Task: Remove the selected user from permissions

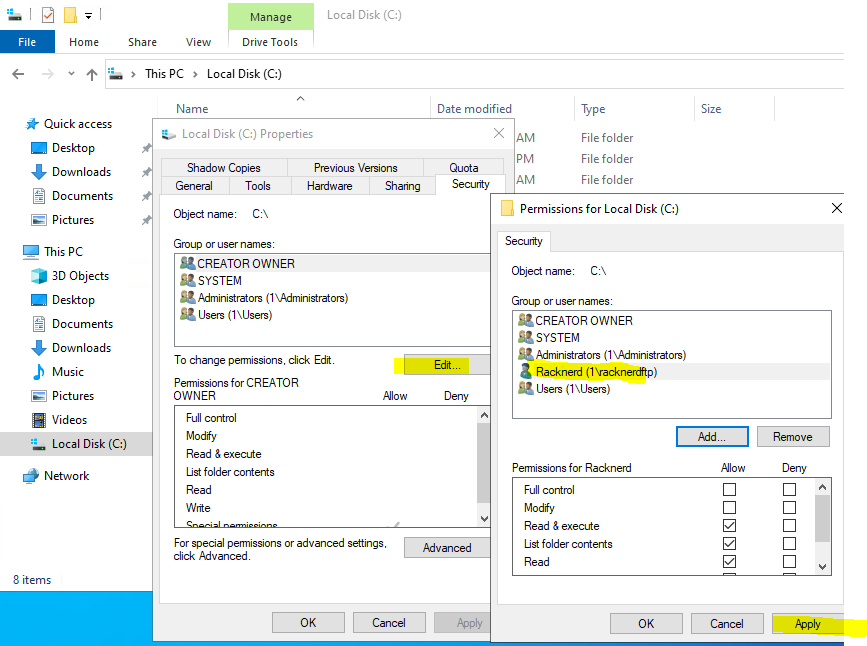Action: coord(793,436)
